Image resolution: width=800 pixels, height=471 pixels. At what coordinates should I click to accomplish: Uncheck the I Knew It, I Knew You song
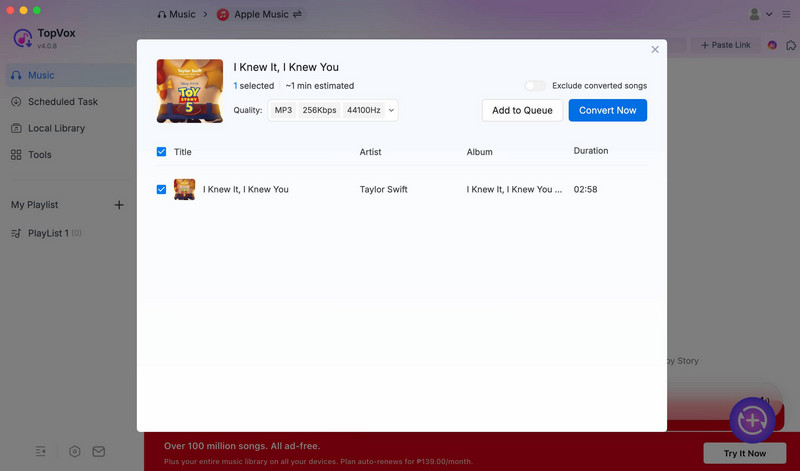161,189
